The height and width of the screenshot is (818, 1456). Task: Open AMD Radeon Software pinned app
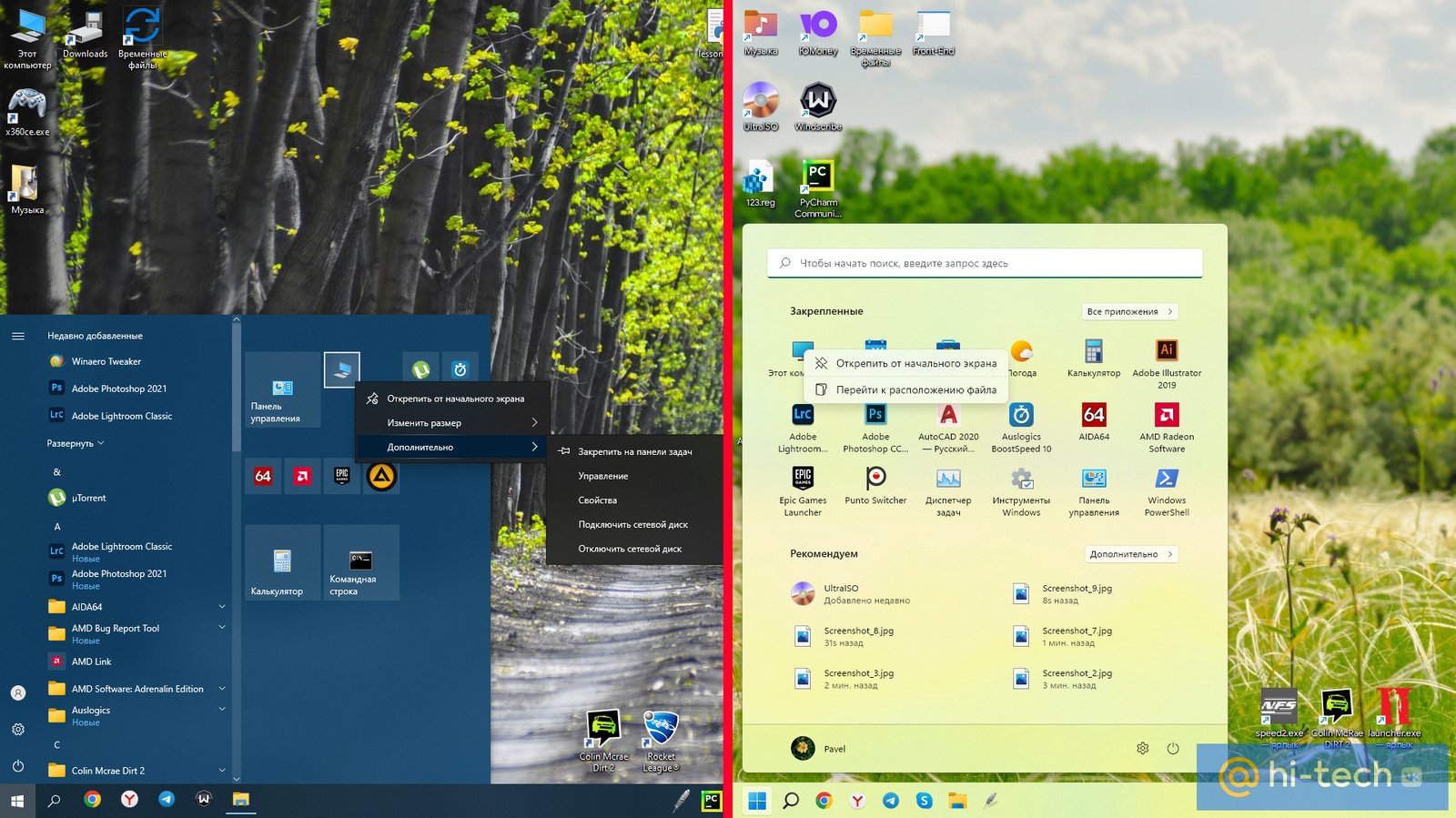tap(1167, 428)
